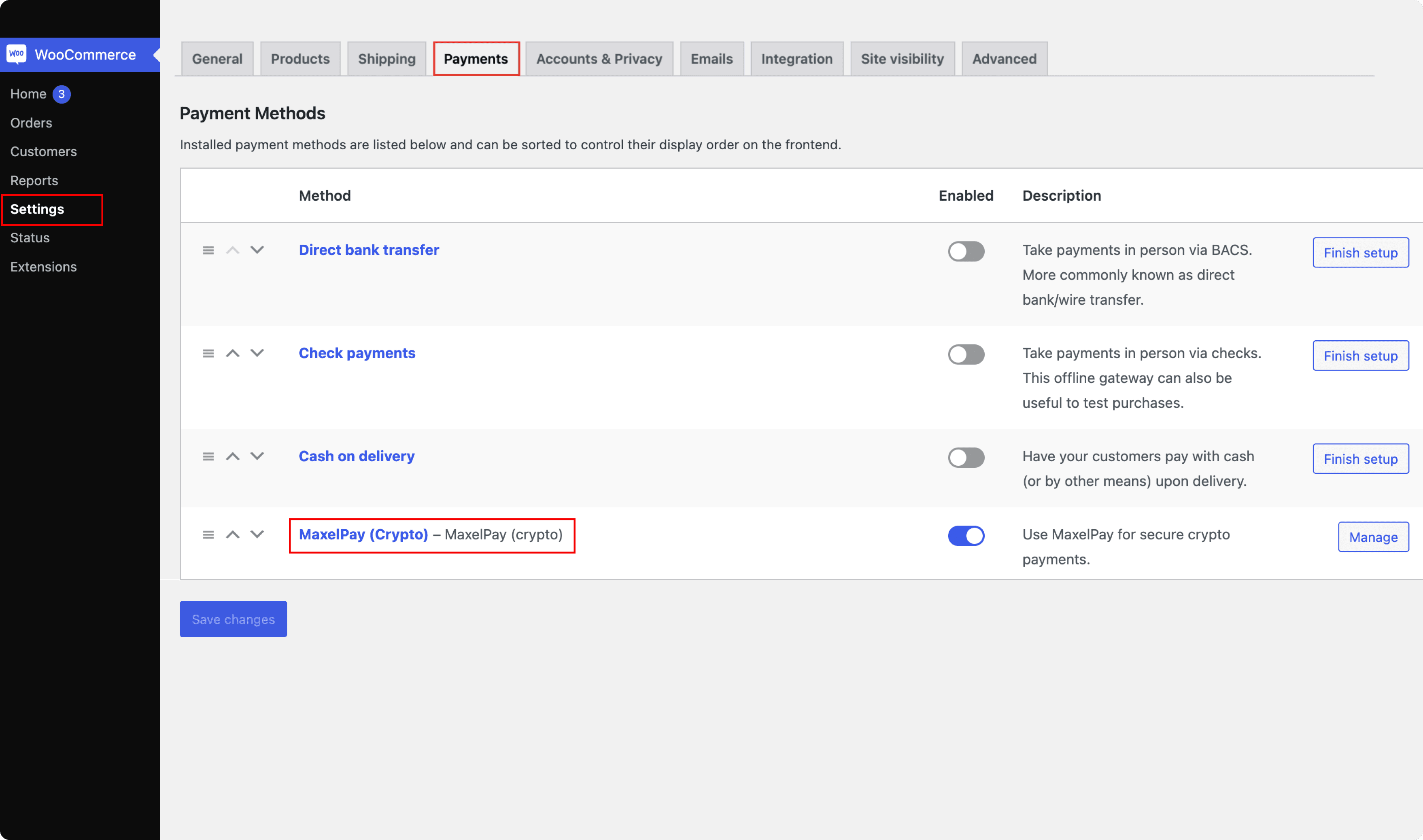Image resolution: width=1423 pixels, height=840 pixels.
Task: Switch to the Emails tab
Action: tap(711, 58)
